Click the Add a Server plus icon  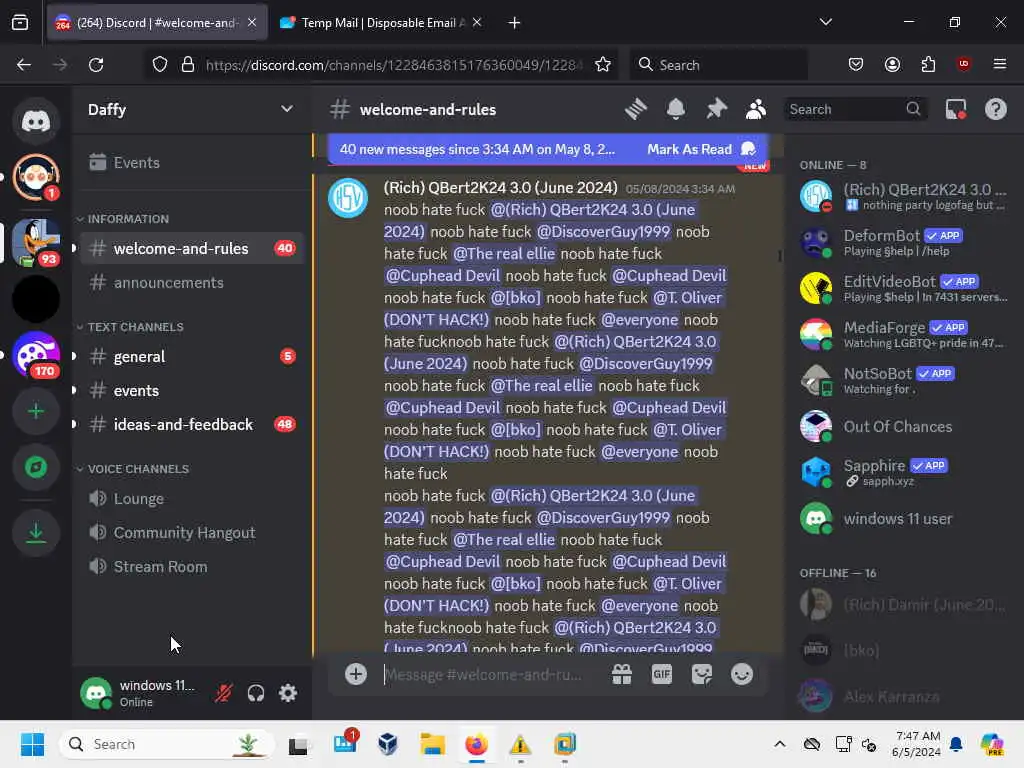[36, 411]
